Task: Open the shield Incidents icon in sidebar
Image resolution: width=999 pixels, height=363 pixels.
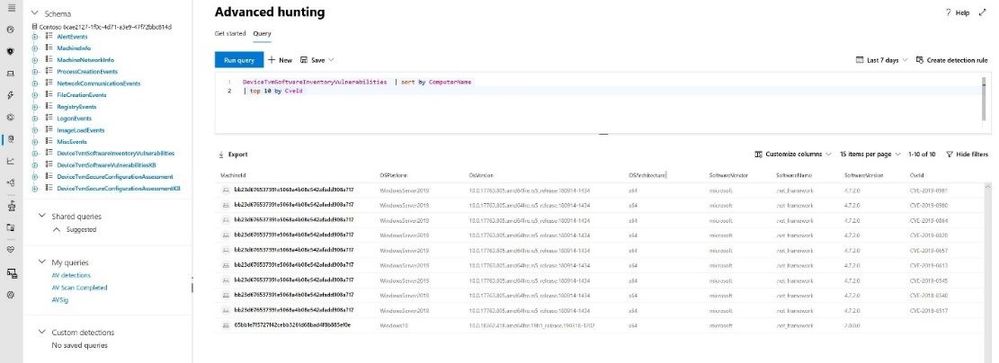Action: point(11,52)
